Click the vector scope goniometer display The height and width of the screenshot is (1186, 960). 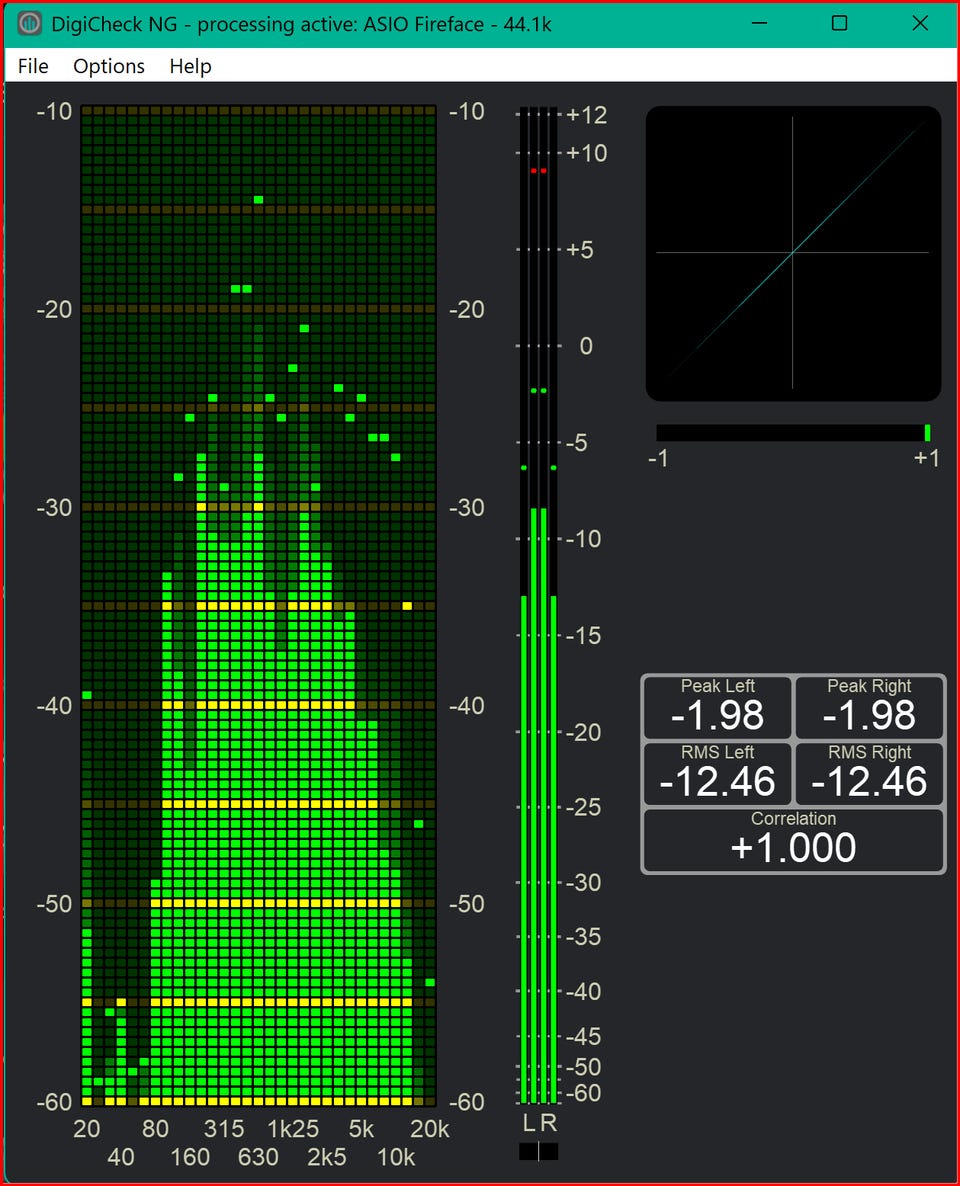tap(793, 253)
